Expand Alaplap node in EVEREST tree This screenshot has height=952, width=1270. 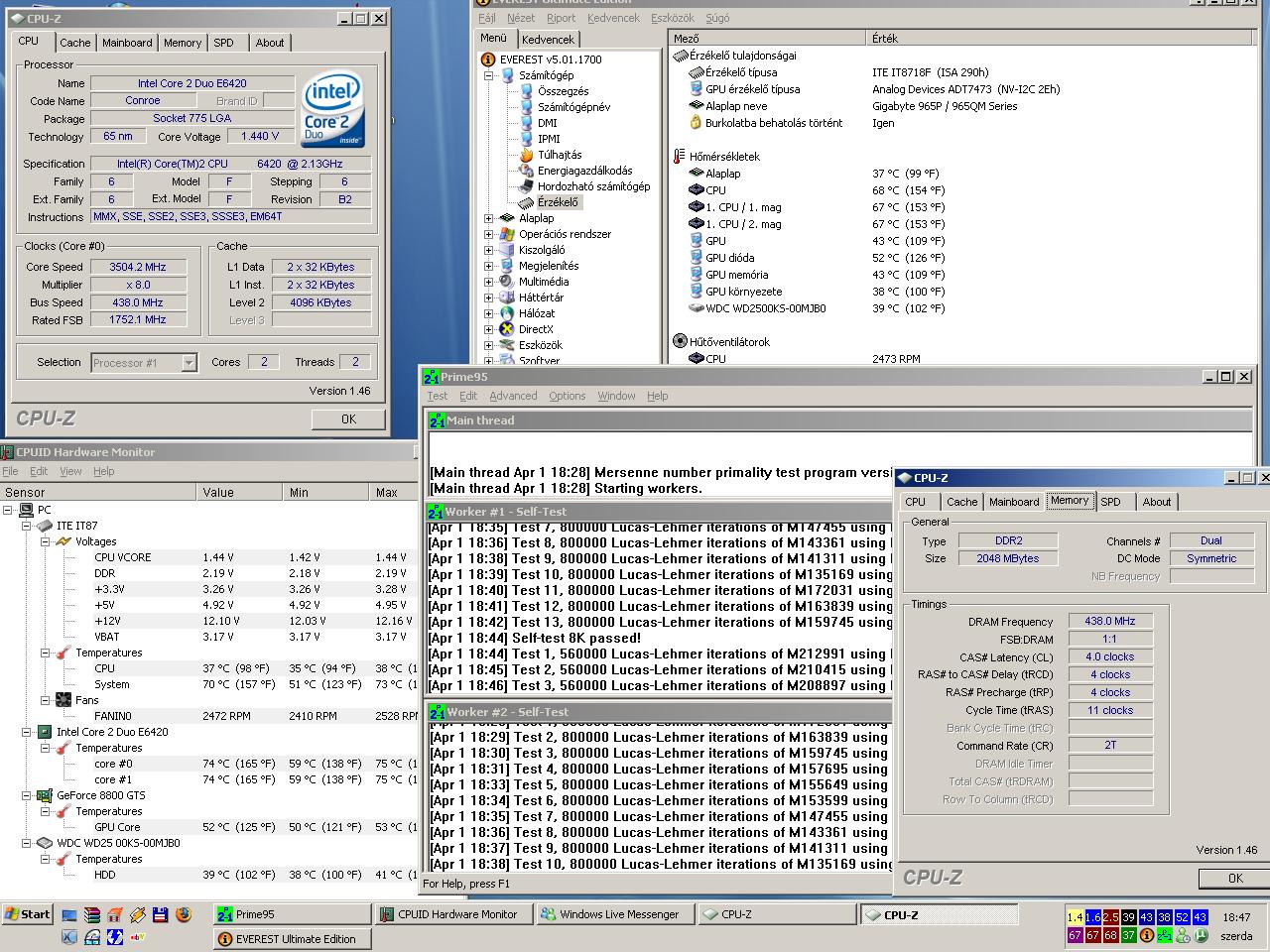coord(489,218)
